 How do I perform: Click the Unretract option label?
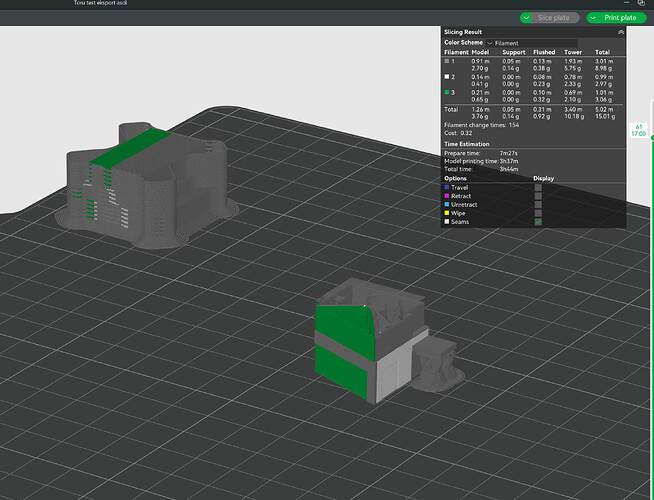pyautogui.click(x=464, y=205)
